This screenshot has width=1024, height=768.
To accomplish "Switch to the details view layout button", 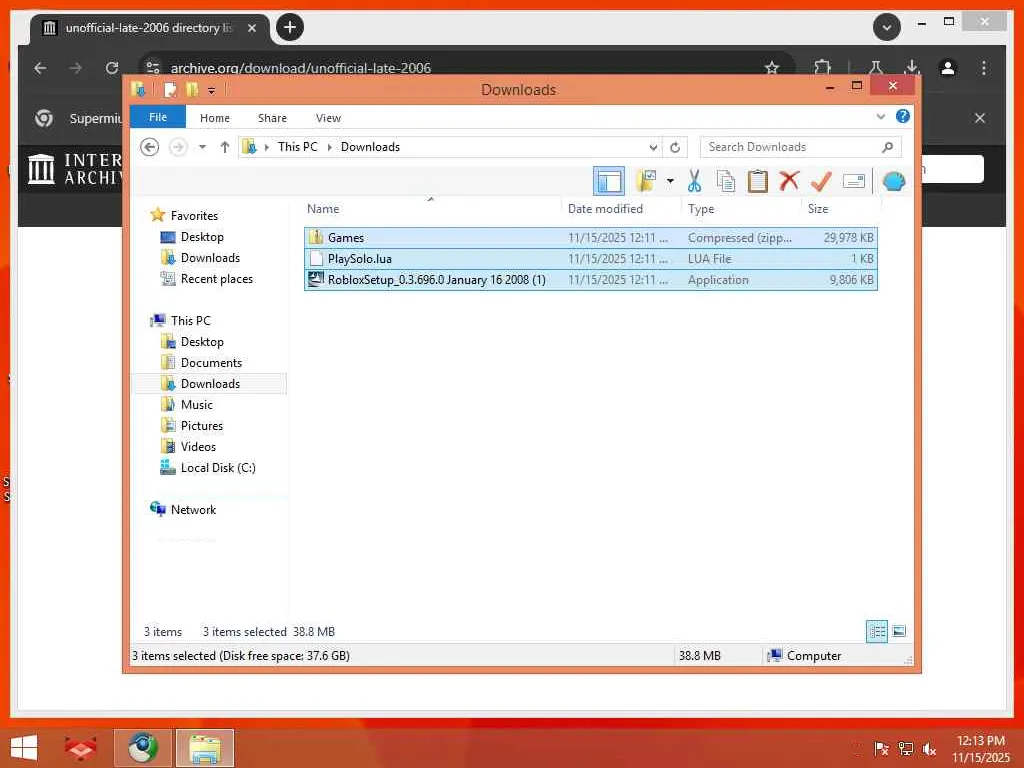I will click(876, 632).
